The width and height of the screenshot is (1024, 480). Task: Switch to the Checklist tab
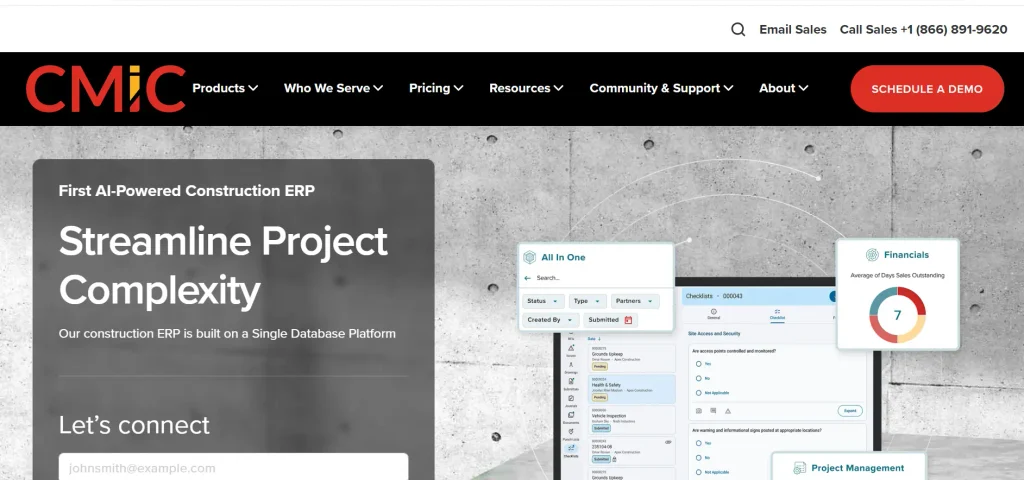coord(777,314)
